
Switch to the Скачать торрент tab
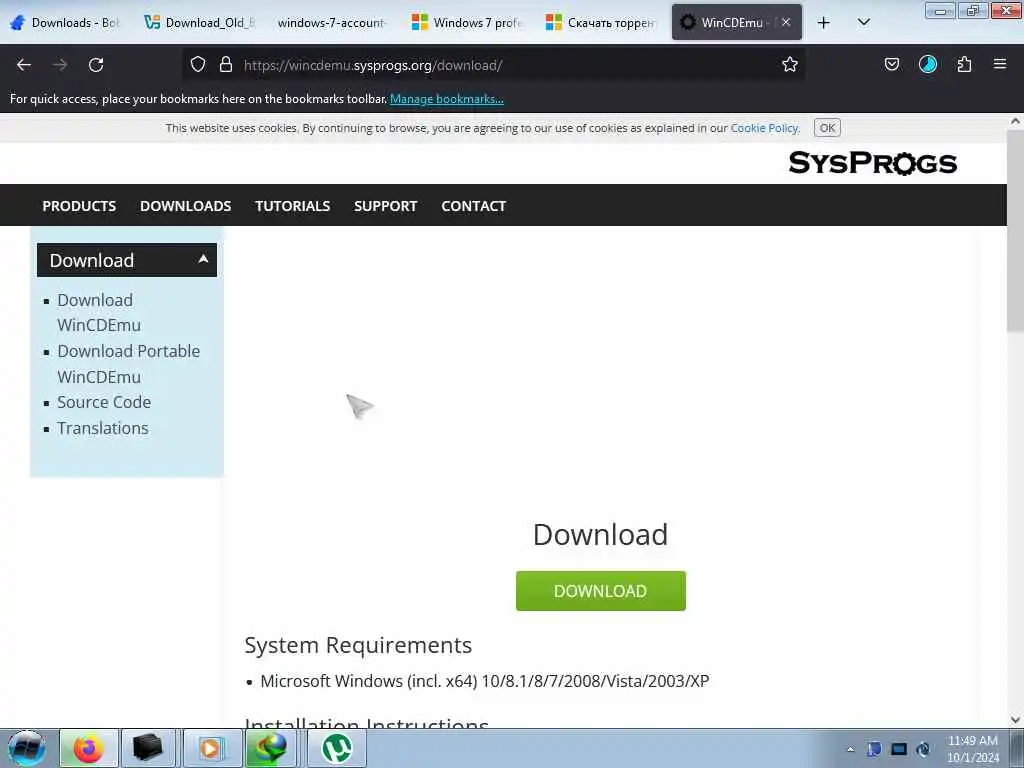(601, 23)
